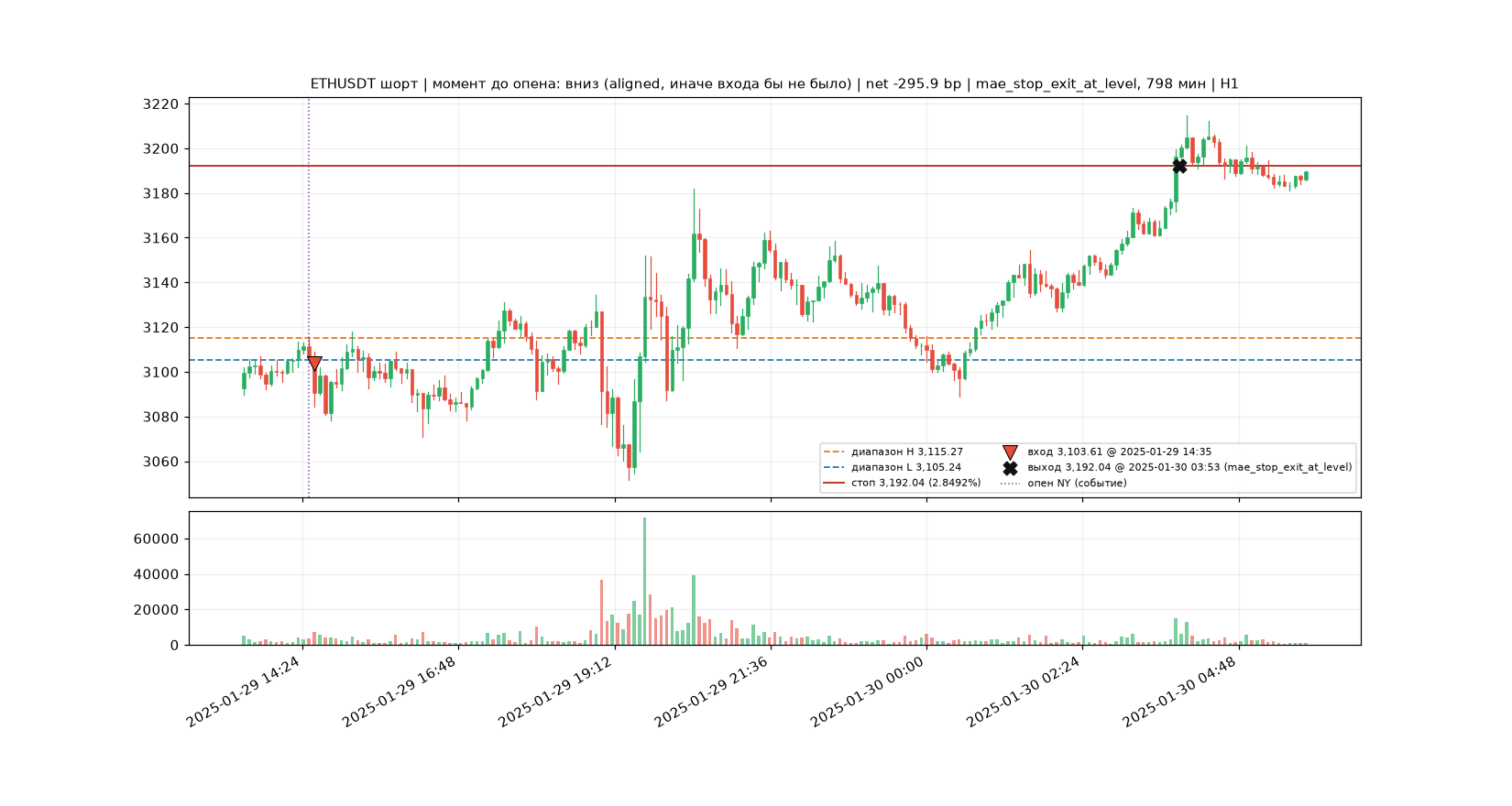Click volume axis label '40000'
Image resolution: width=1512 pixels, height=806 pixels.
[156, 575]
